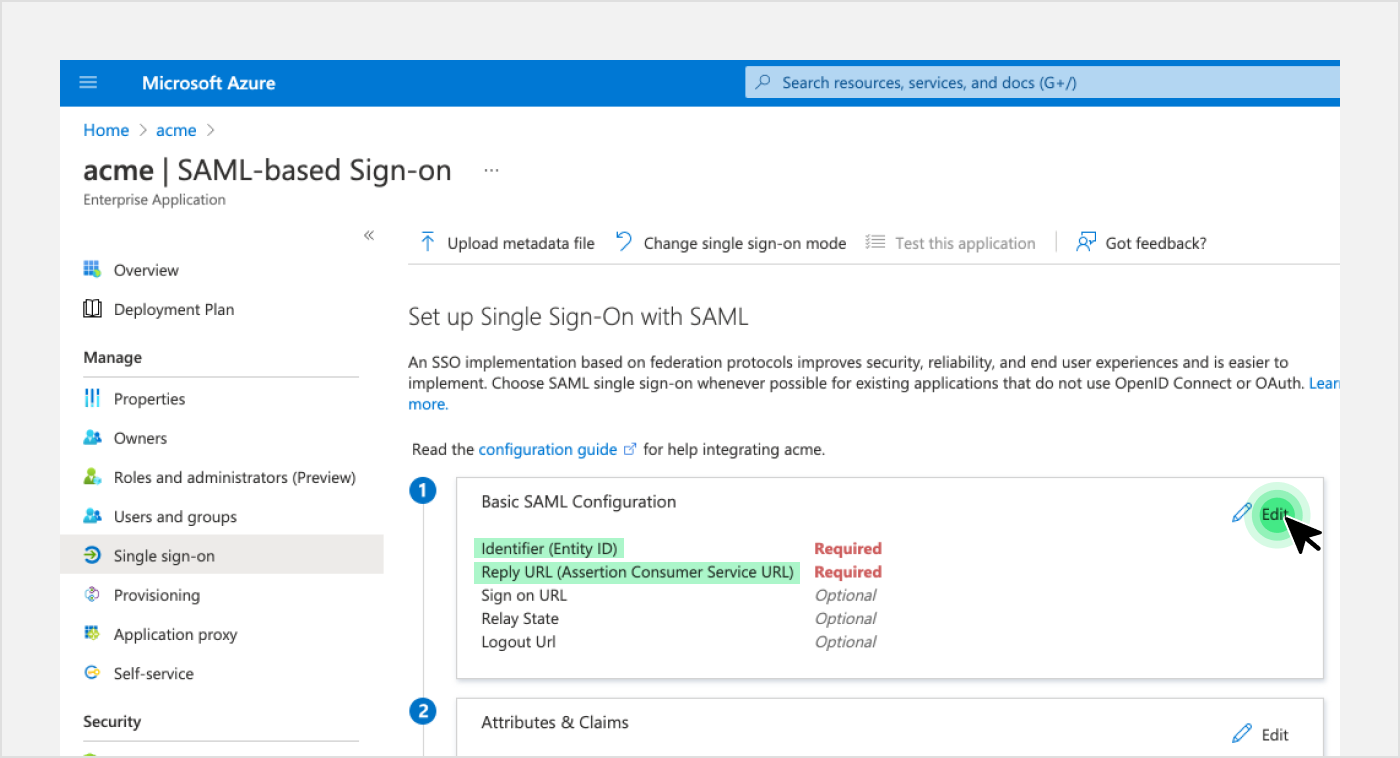This screenshot has width=1400, height=758.
Task: Open Roles and administrators (Preview)
Action: coord(234,478)
